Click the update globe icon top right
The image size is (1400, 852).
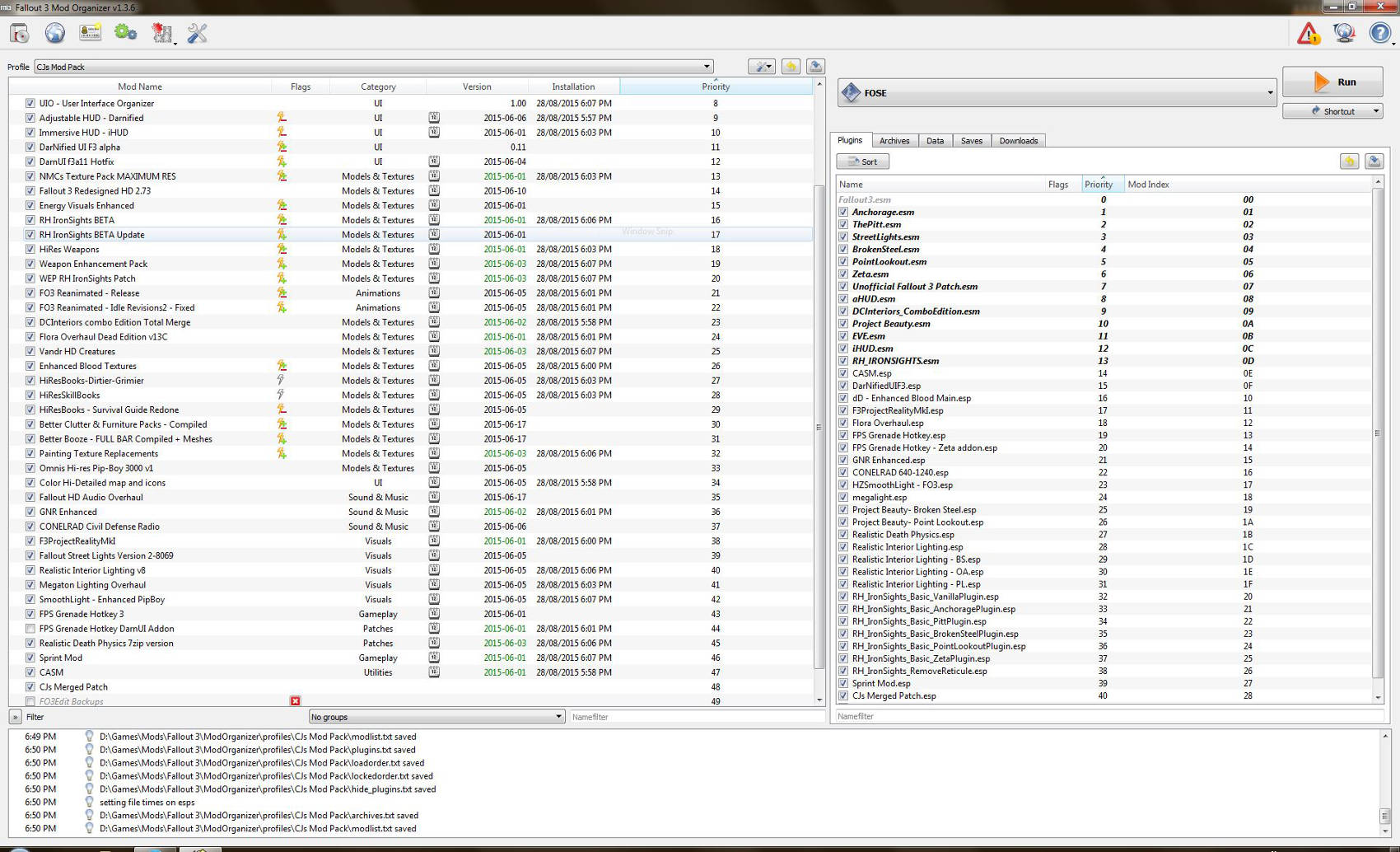[x=1344, y=33]
